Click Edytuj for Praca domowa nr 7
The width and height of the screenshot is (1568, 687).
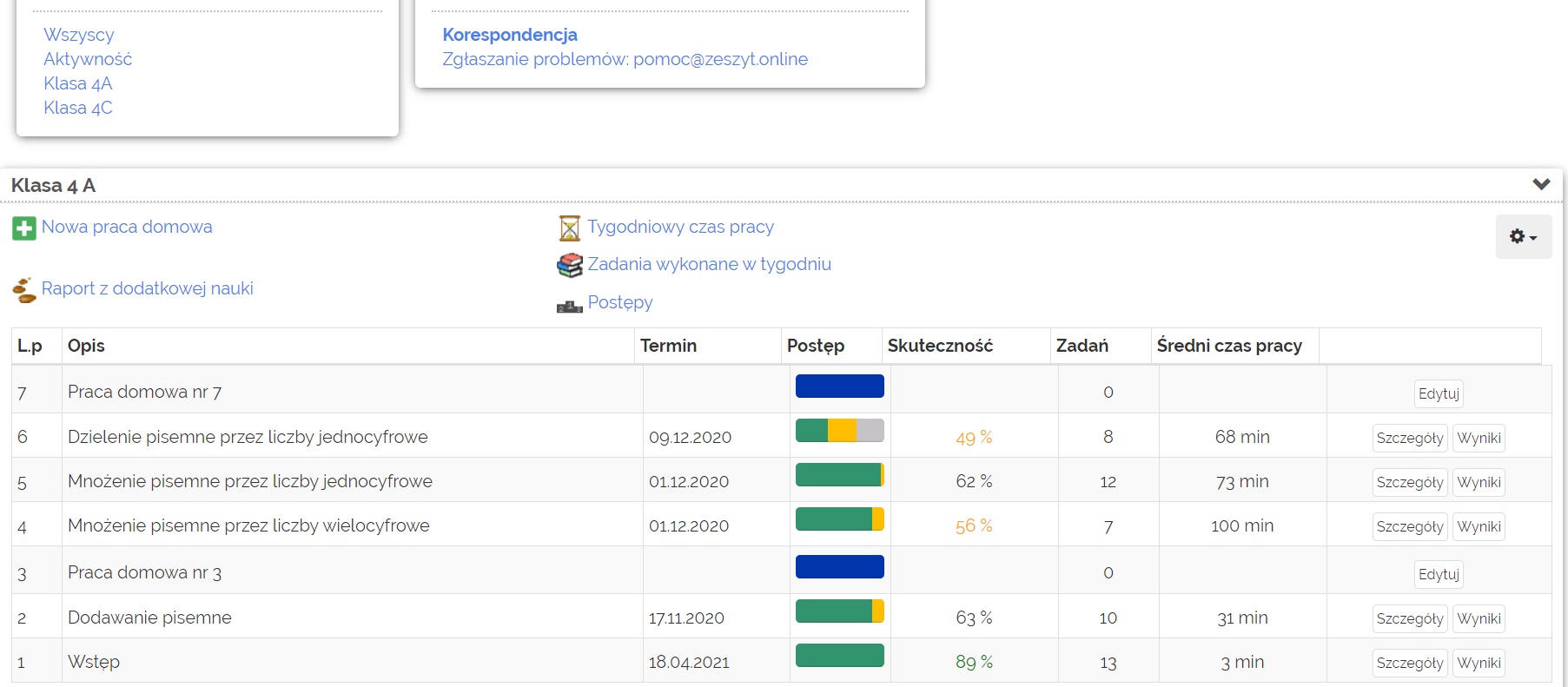1439,393
